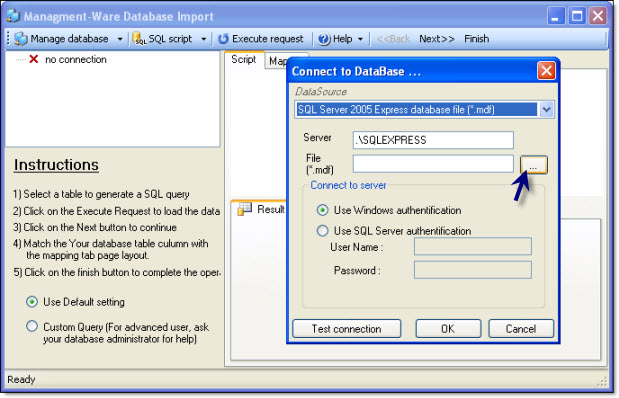This screenshot has height=398, width=619.
Task: Close the Database Import main window
Action: click(598, 16)
